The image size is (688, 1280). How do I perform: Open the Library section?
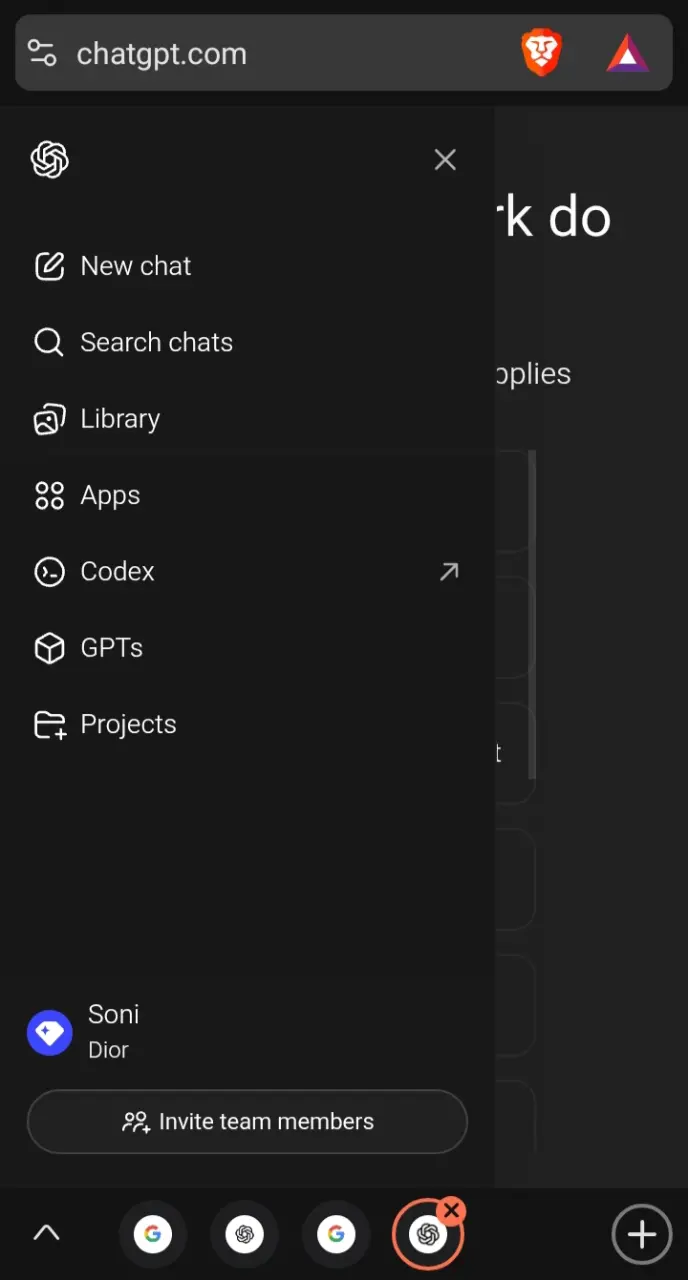(247, 419)
